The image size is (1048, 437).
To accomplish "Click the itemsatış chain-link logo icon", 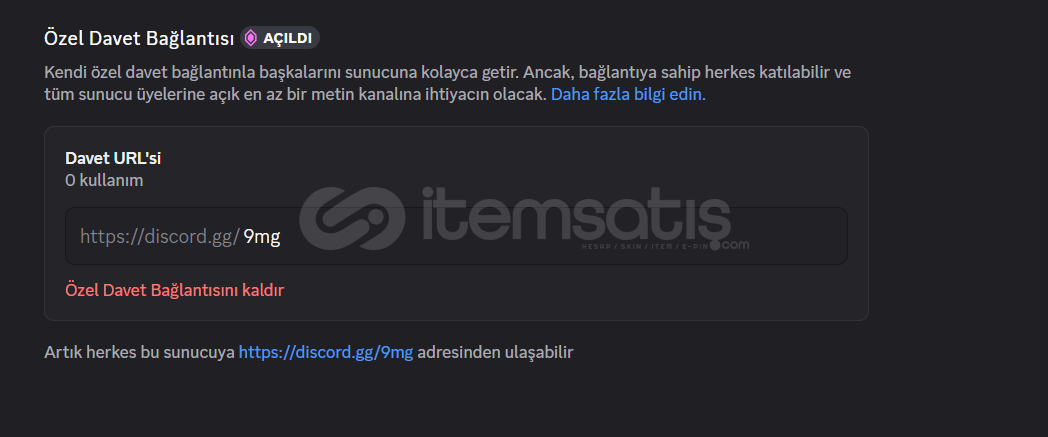I will coord(352,218).
